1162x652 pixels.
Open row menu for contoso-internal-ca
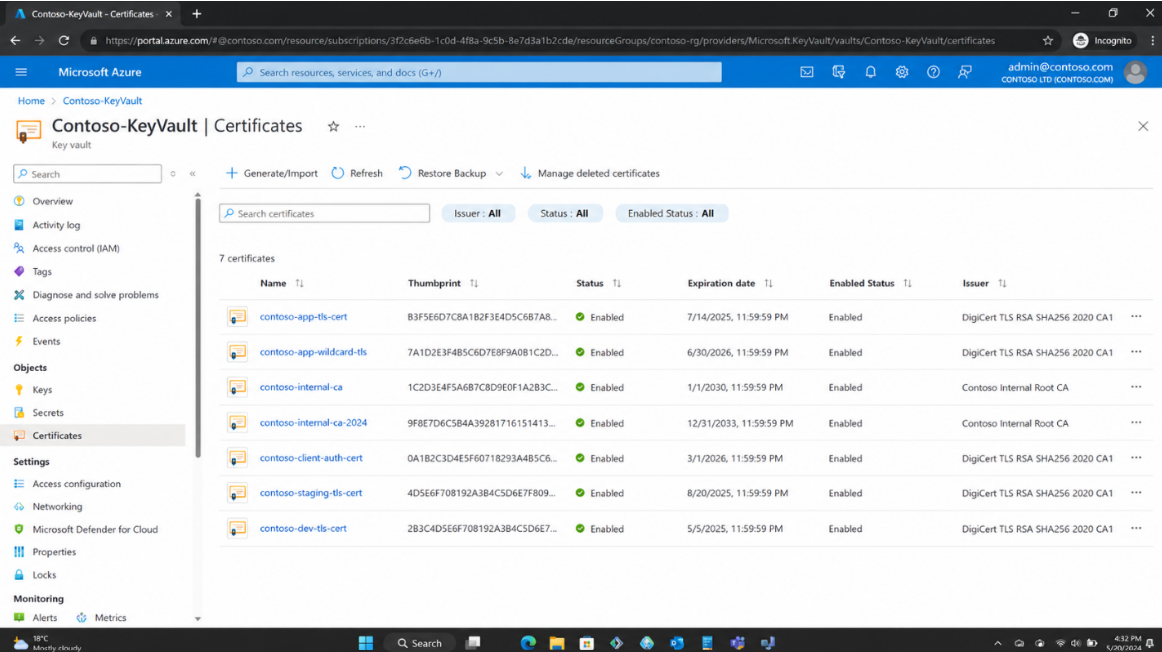coord(1136,387)
